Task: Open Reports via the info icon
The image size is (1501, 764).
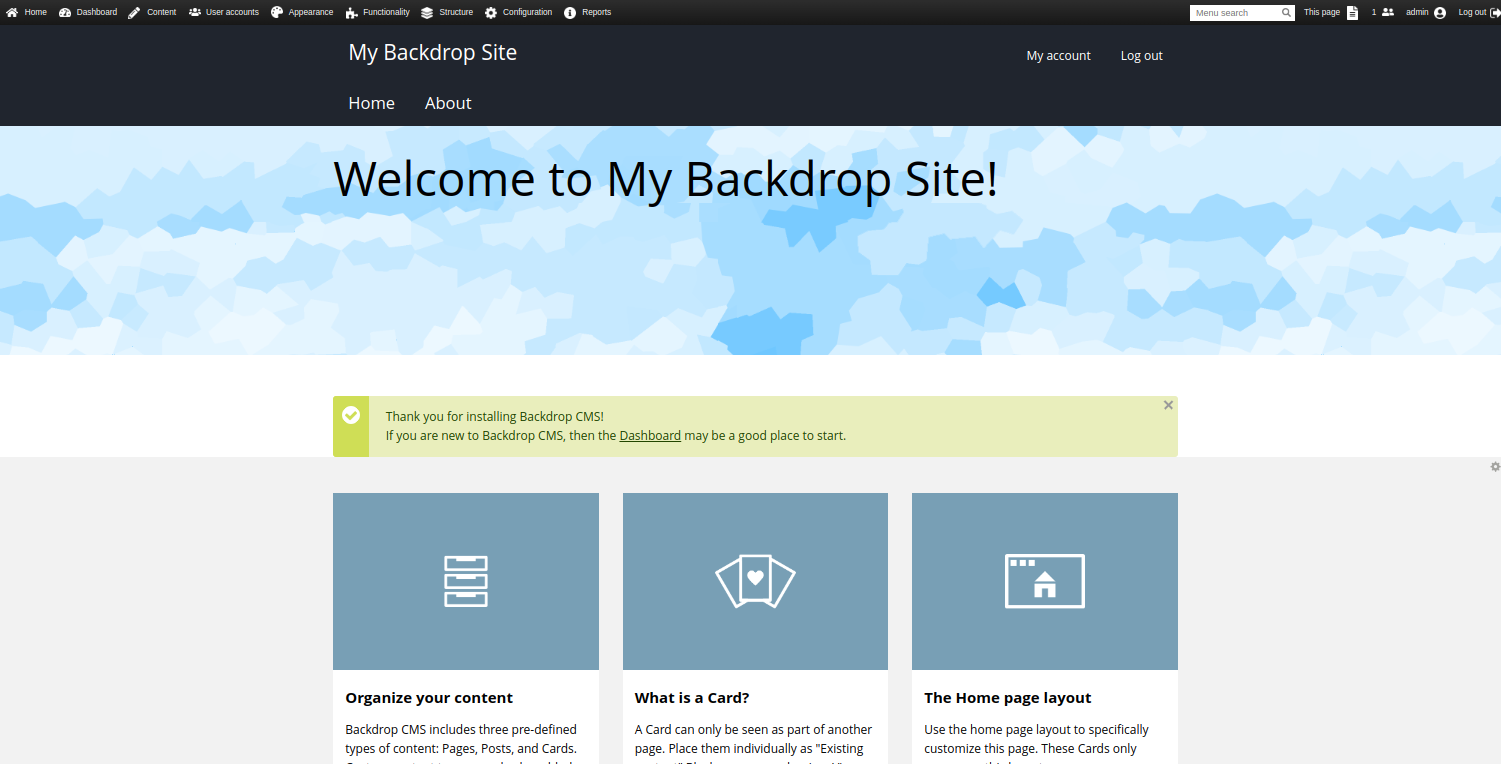Action: click(x=570, y=13)
